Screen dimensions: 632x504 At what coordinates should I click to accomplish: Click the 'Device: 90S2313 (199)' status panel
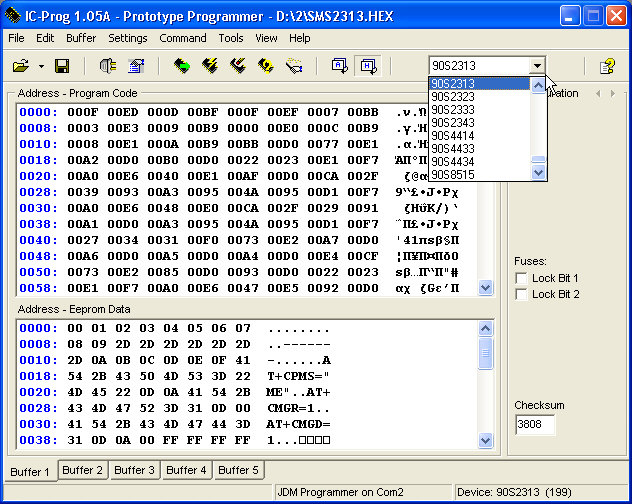point(541,492)
